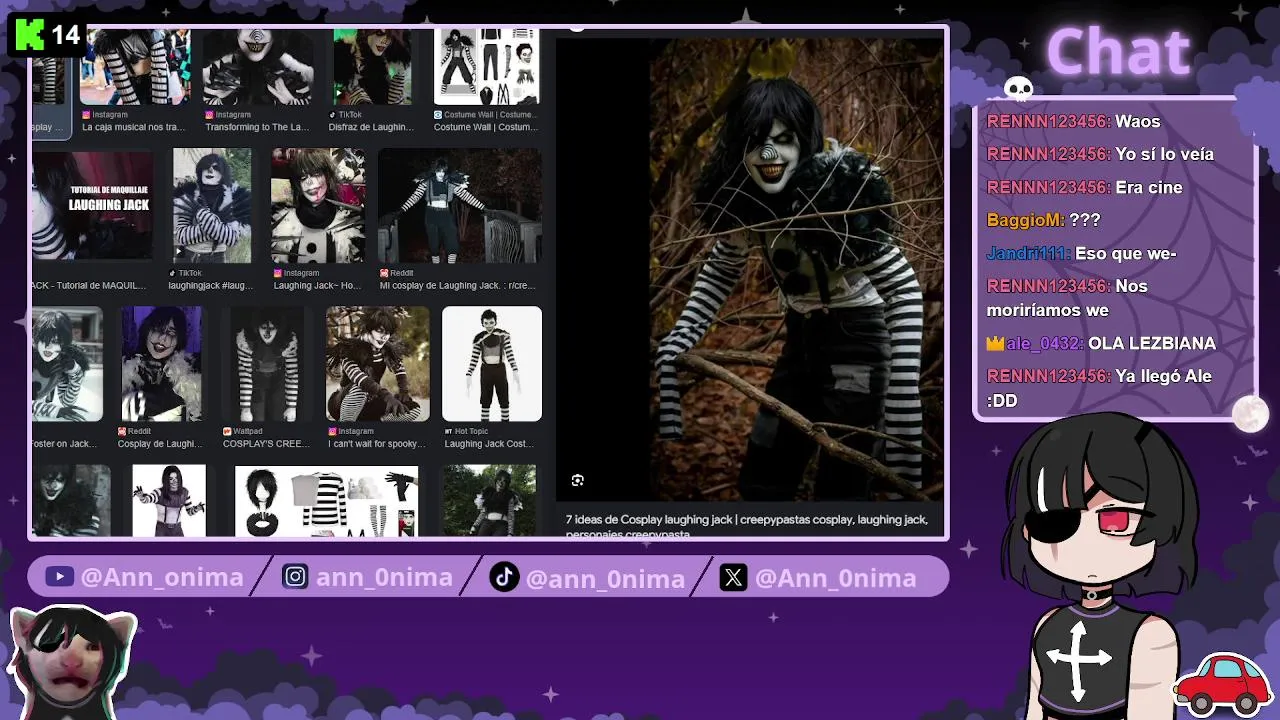Screen dimensions: 1280x720
Task: Click the TikTok icon beside @ann_0nima
Action: pyautogui.click(x=504, y=577)
